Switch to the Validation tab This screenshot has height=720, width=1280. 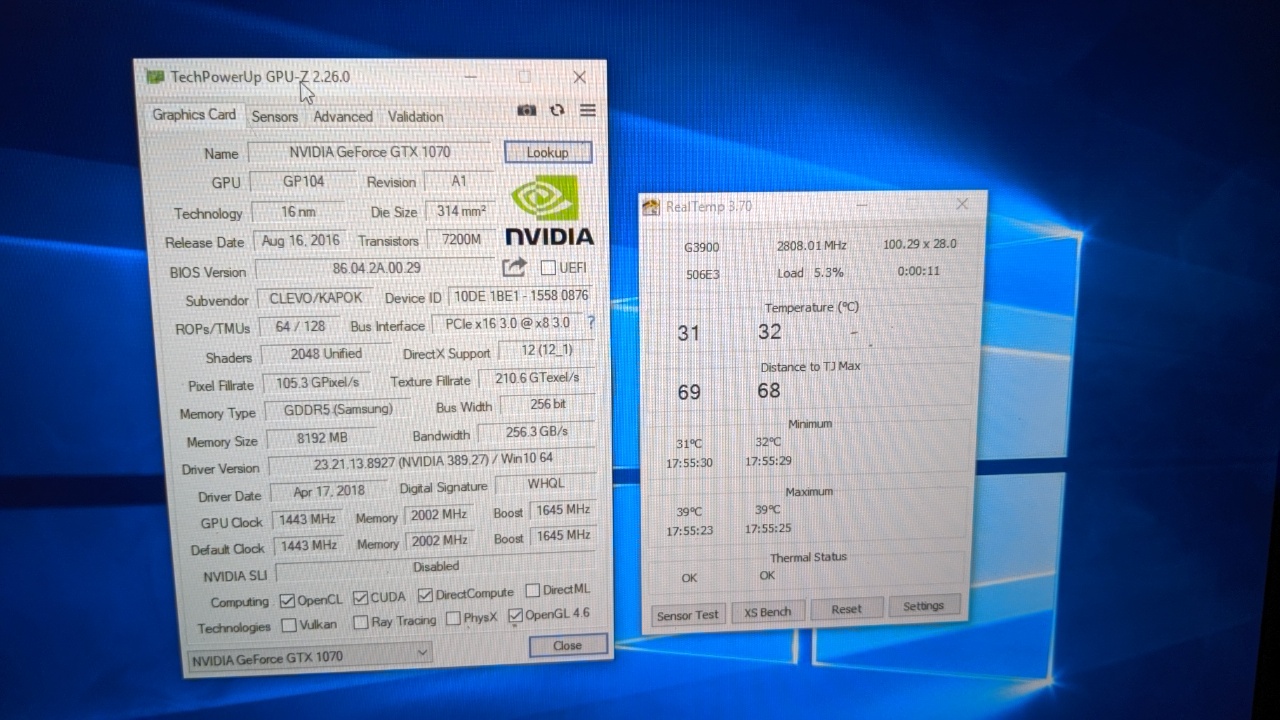416,117
